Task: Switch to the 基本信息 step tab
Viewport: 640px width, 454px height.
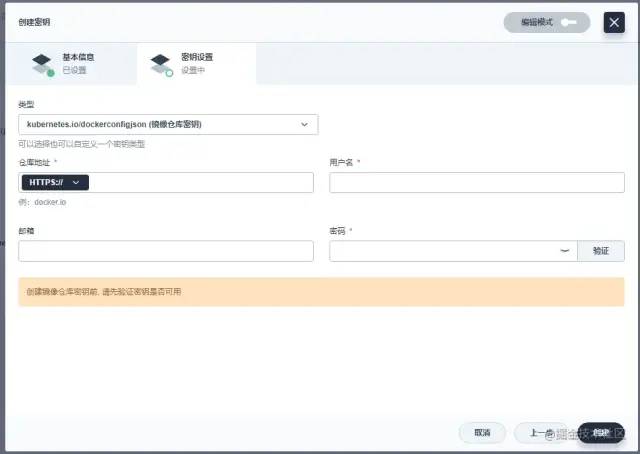Action: pos(71,64)
